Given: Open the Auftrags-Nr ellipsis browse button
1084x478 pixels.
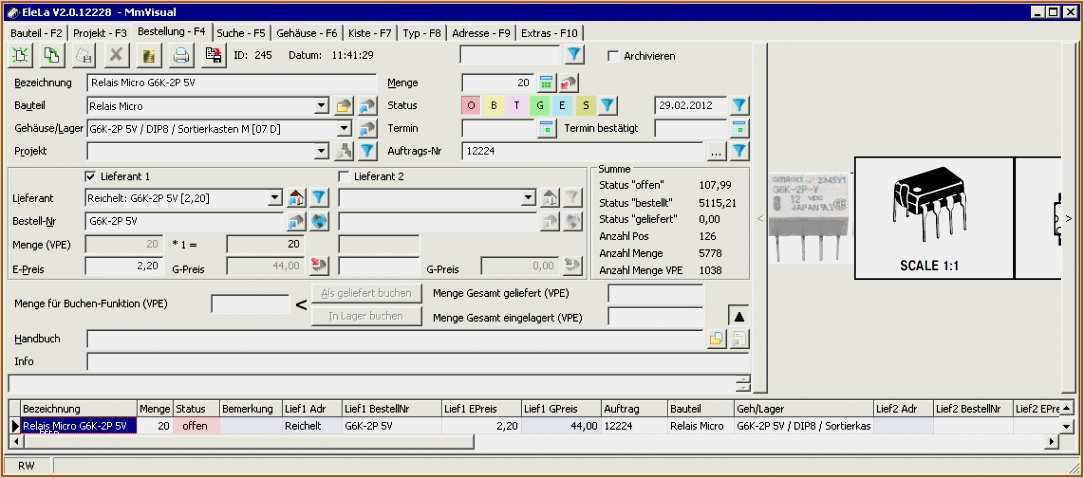Looking at the screenshot, I should pyautogui.click(x=716, y=151).
